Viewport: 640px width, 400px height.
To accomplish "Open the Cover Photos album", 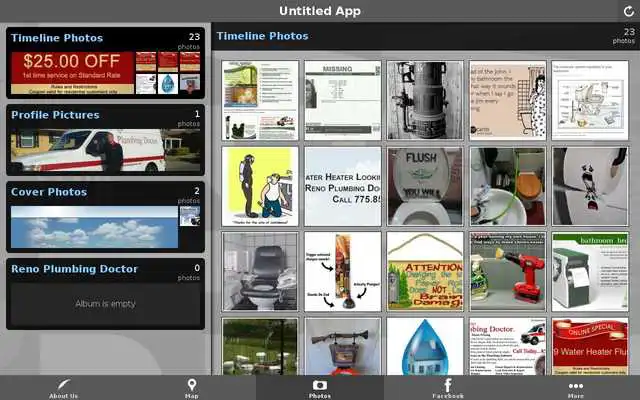I will point(105,217).
